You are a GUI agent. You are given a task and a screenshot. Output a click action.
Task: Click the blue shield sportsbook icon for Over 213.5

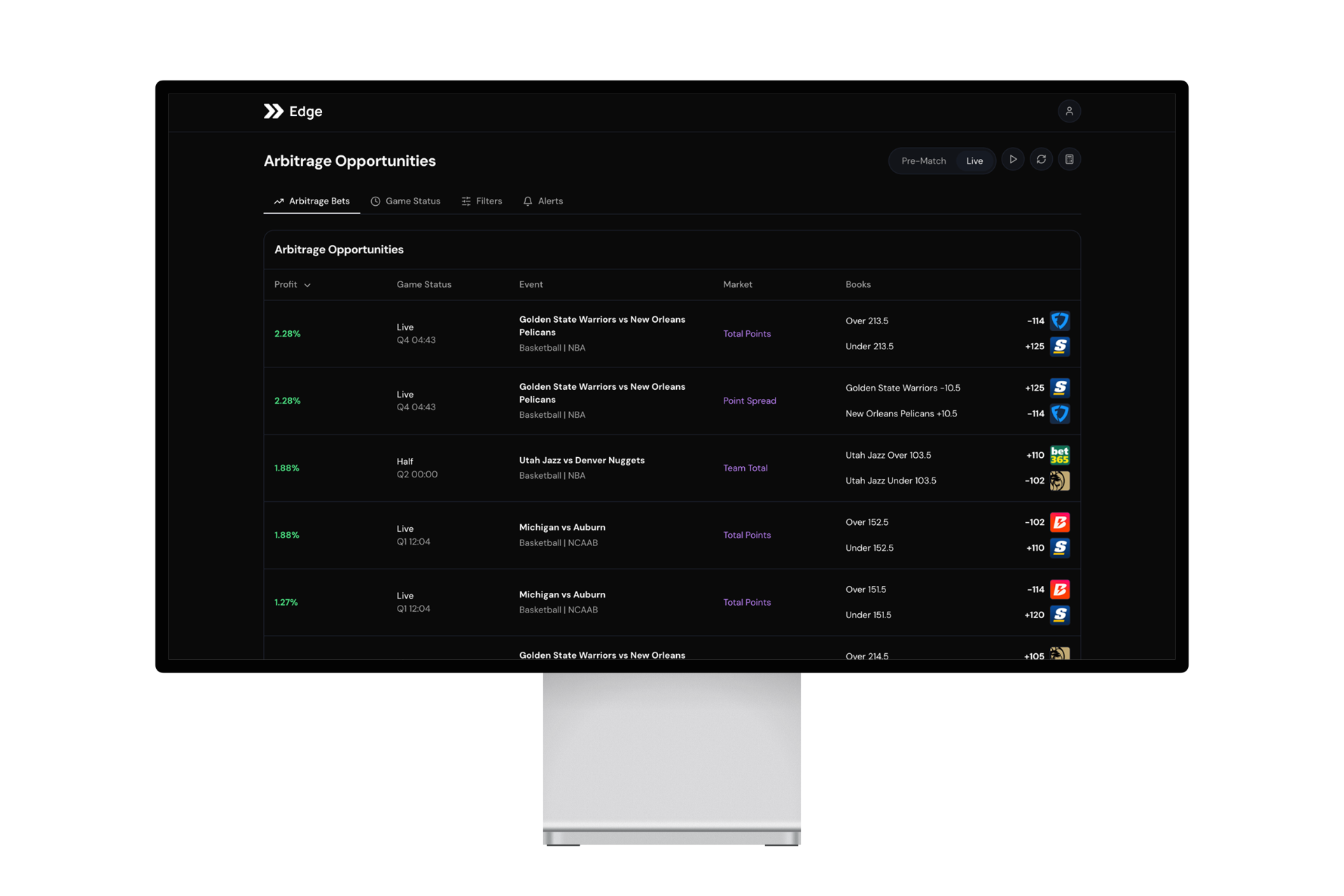point(1059,321)
